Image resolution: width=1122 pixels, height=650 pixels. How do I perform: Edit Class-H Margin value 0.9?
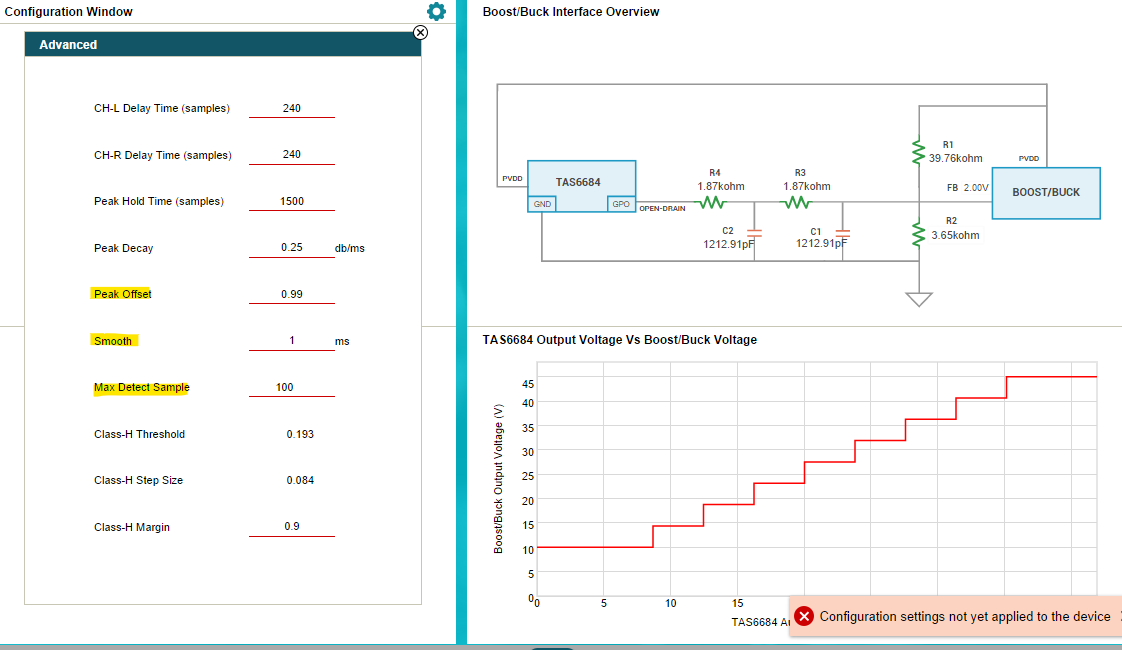coord(292,526)
